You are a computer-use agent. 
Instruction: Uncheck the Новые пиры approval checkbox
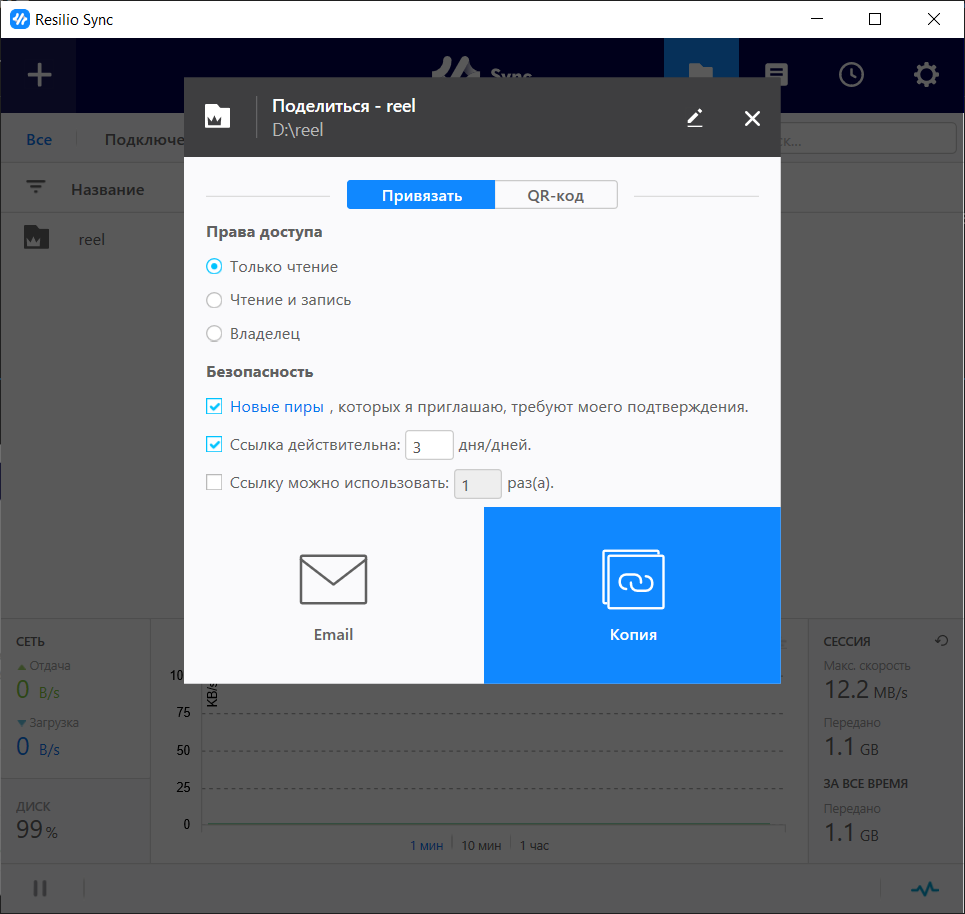[214, 407]
